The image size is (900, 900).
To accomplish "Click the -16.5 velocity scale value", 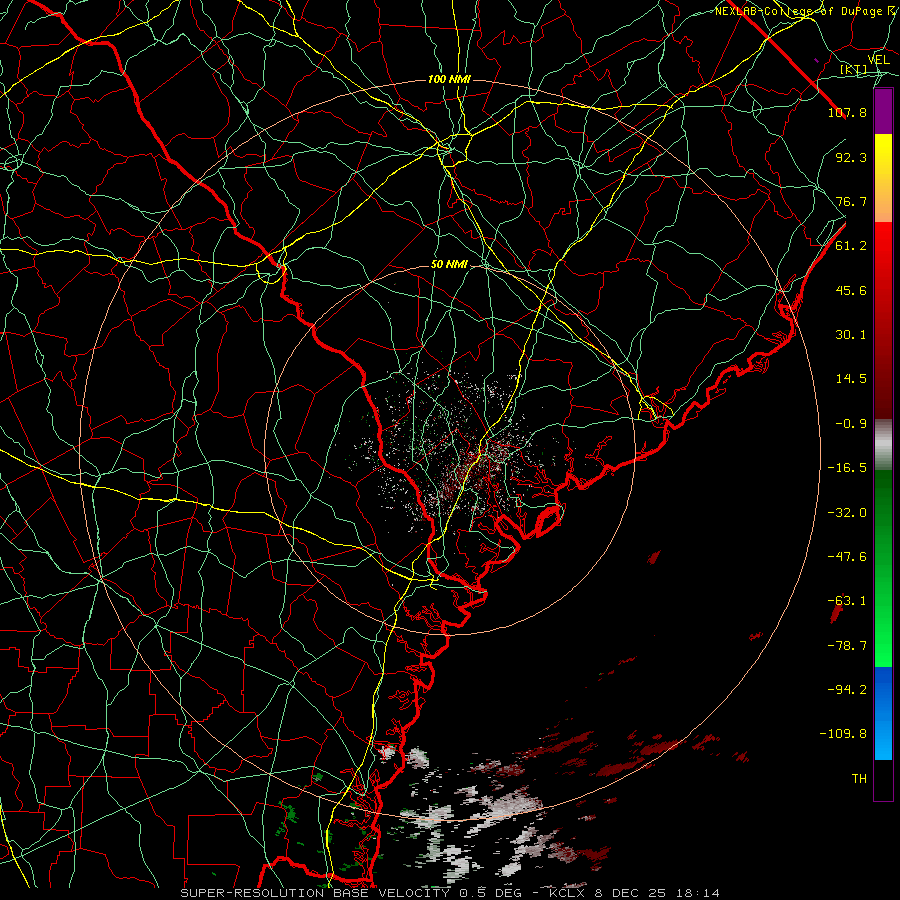I will 847,468.
